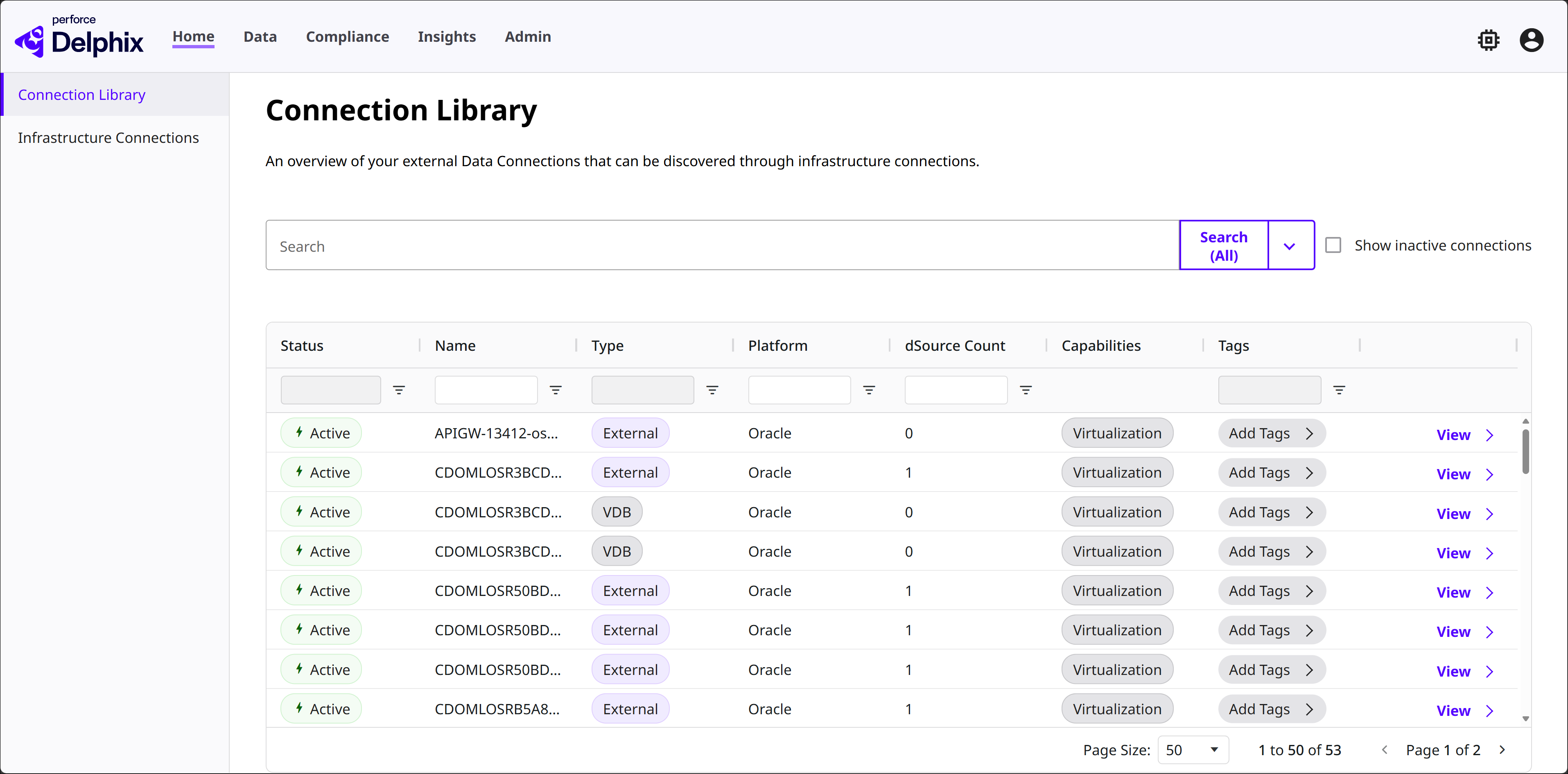Go to the next page arrow
Screen dimensions: 1568x774
(x=1502, y=750)
